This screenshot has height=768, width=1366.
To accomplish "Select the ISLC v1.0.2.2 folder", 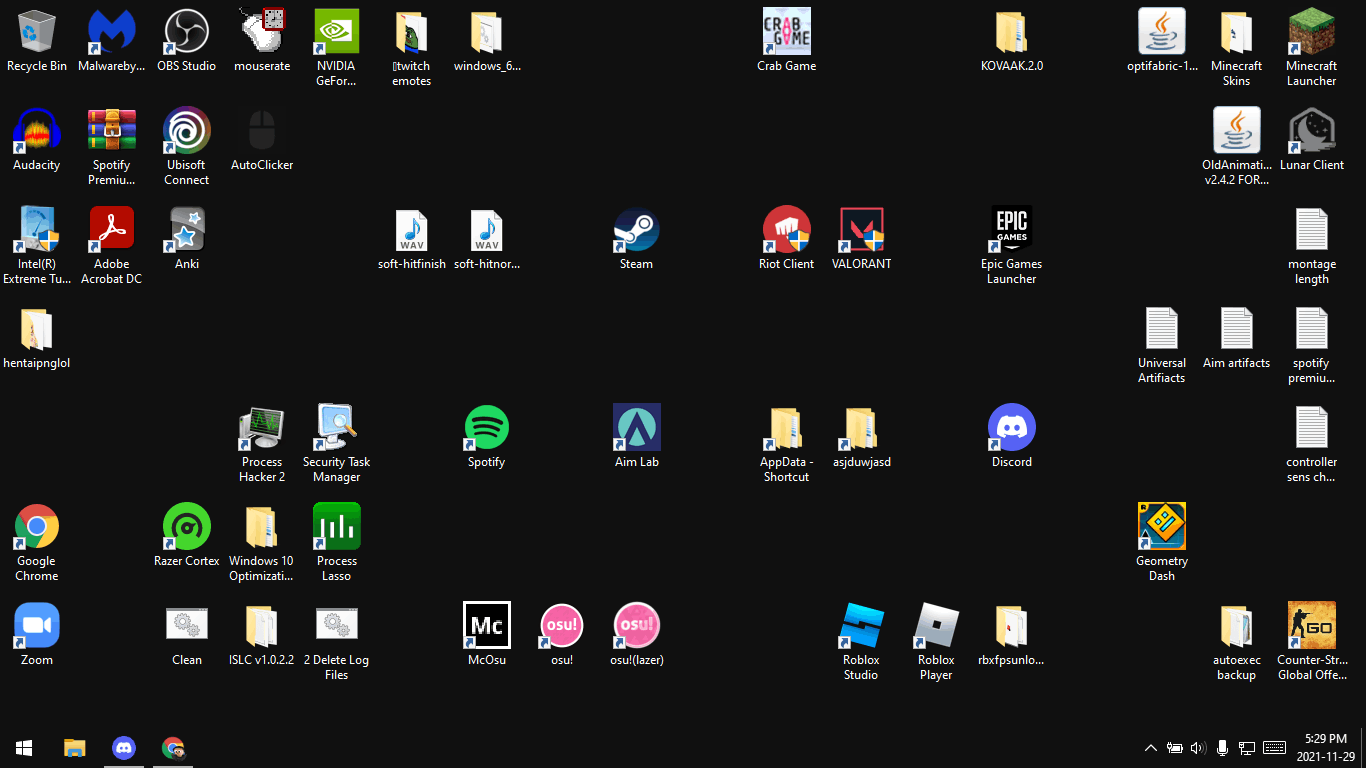I will [262, 626].
